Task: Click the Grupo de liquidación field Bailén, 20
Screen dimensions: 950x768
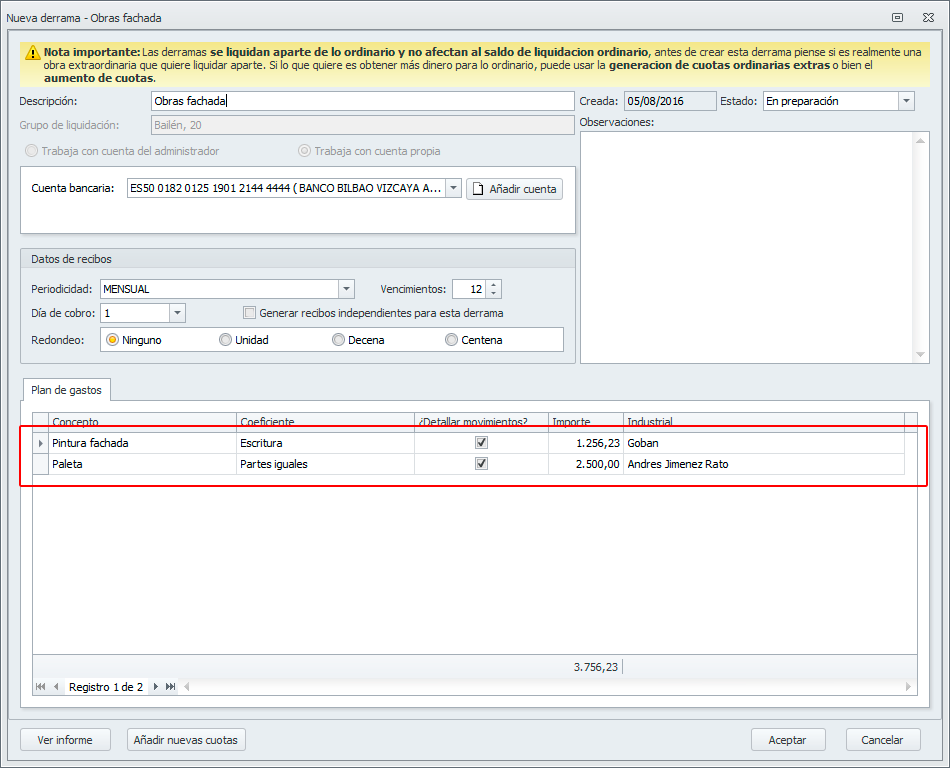Action: coord(362,125)
